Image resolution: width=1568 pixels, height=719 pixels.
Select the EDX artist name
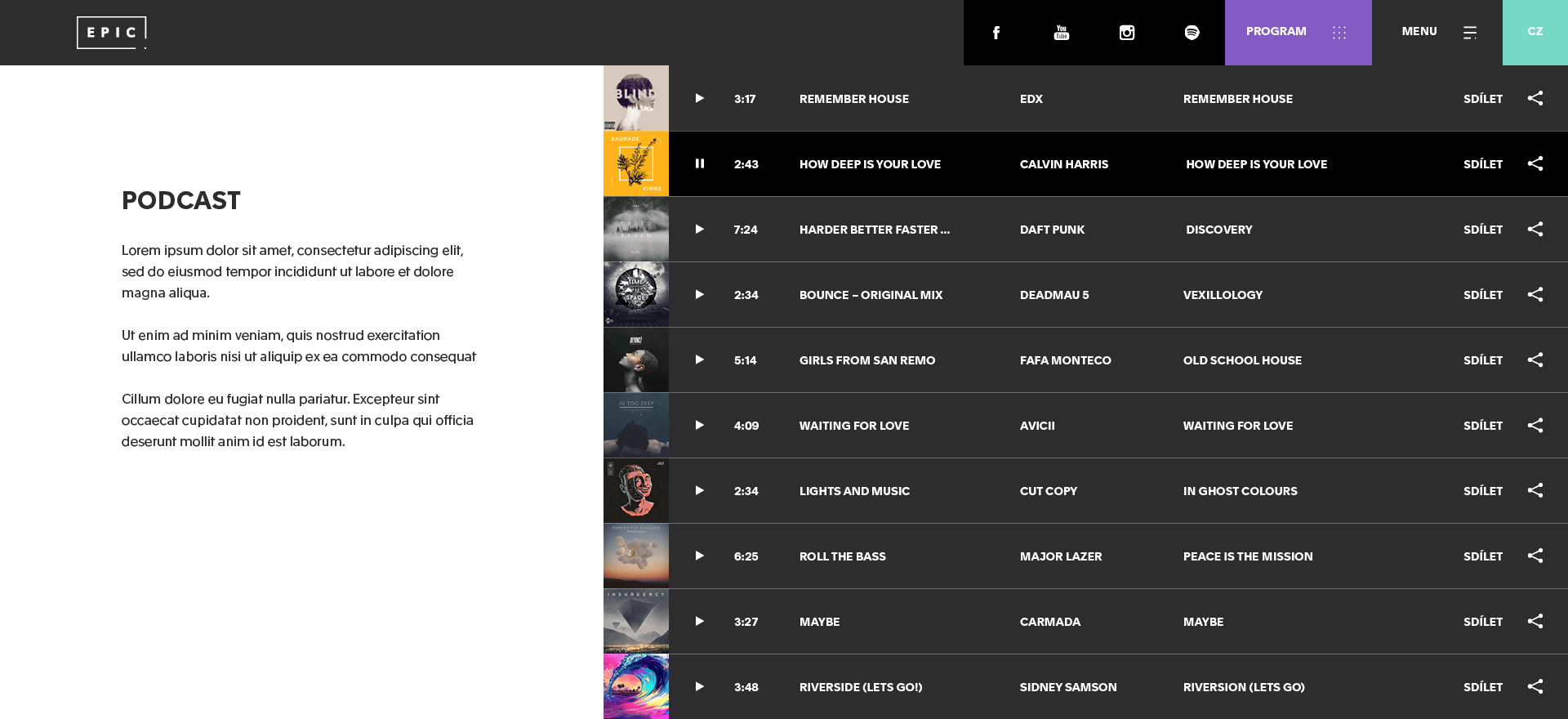[1031, 99]
